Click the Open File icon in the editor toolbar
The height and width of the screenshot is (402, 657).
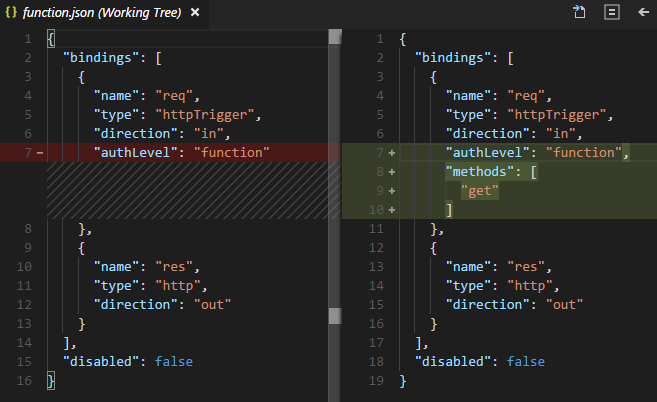point(578,13)
